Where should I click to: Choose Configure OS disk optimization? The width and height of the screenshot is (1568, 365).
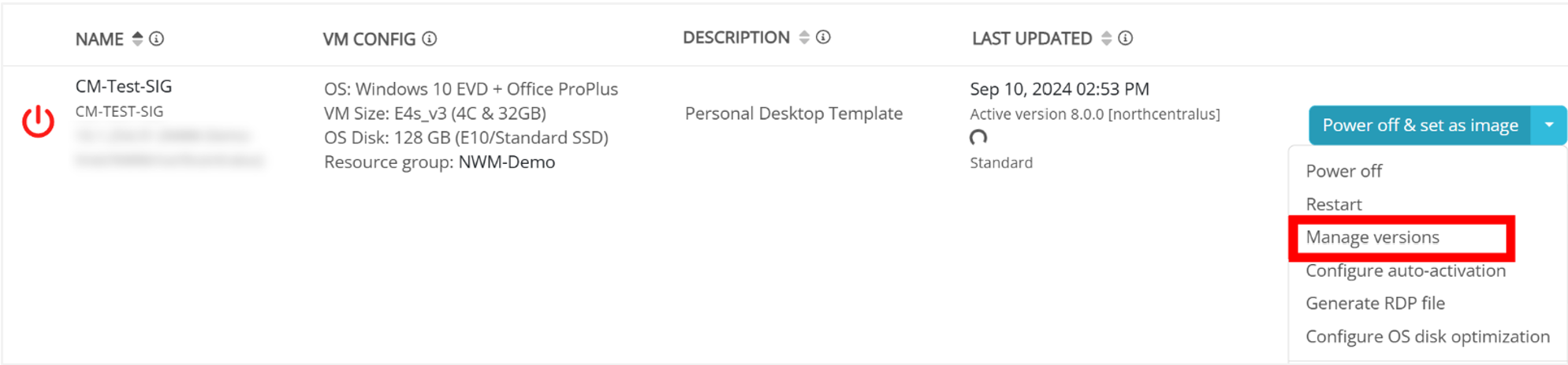click(1427, 337)
